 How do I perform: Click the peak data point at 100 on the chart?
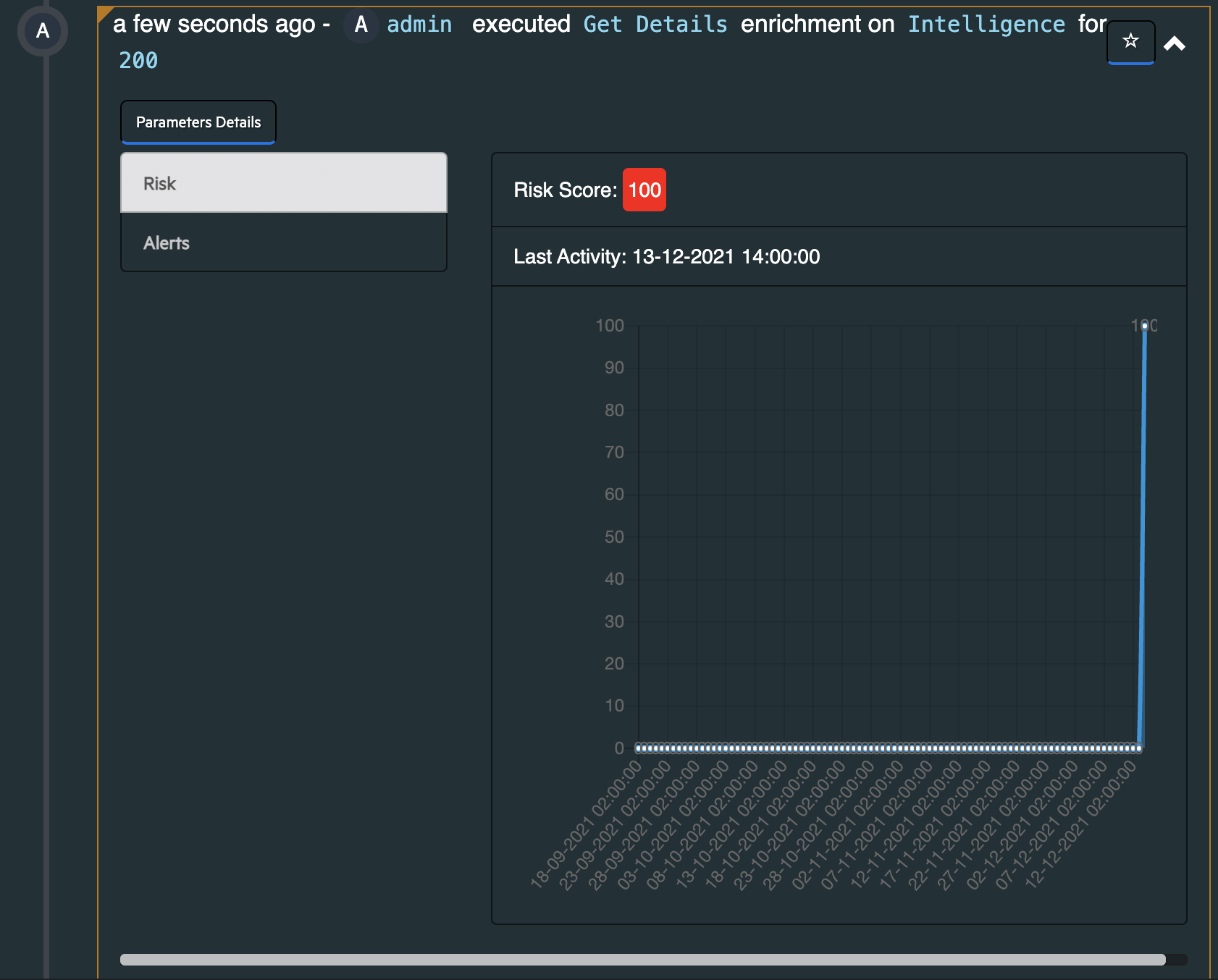tap(1144, 326)
